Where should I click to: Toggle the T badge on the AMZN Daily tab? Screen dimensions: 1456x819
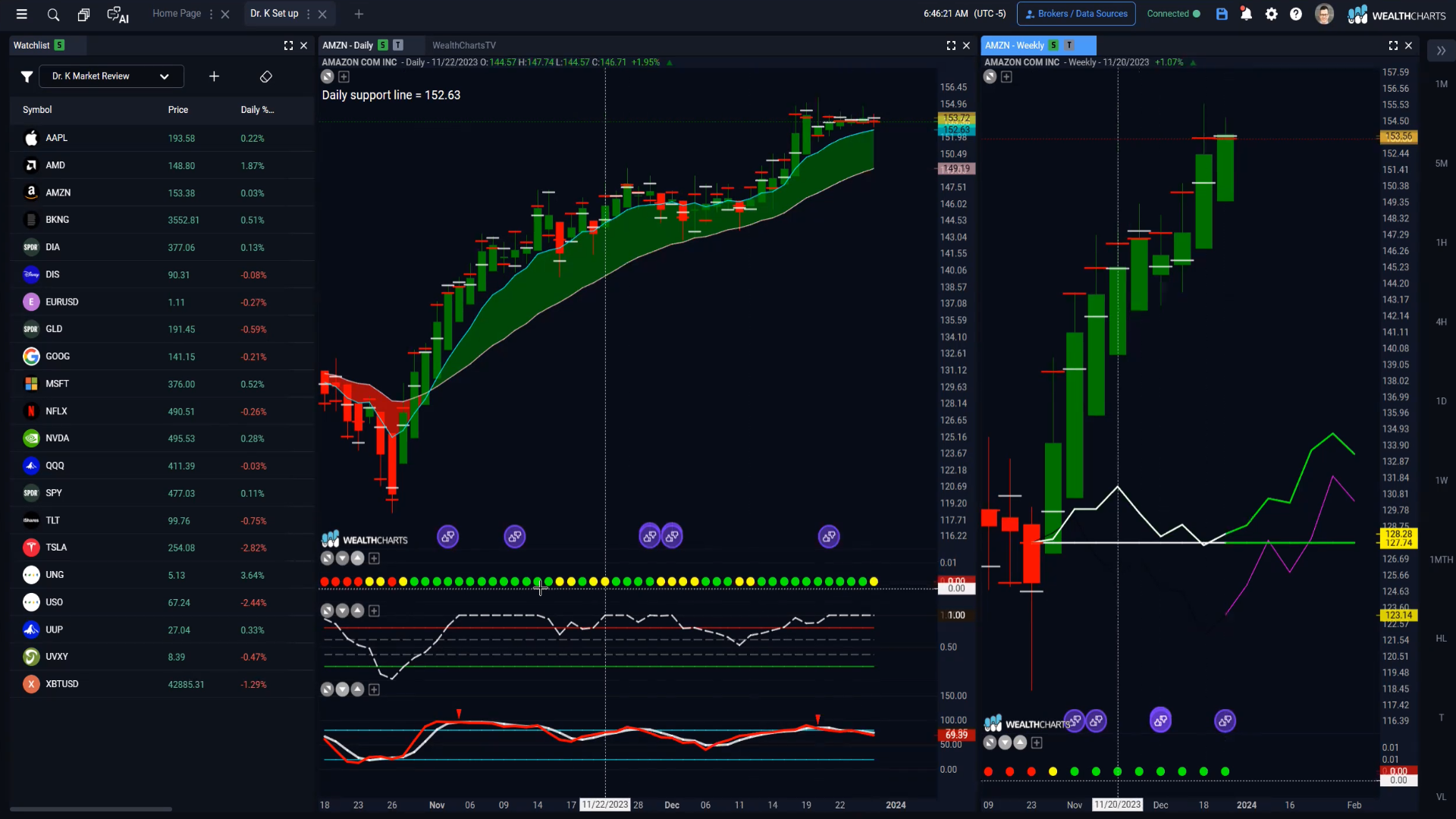tap(398, 45)
